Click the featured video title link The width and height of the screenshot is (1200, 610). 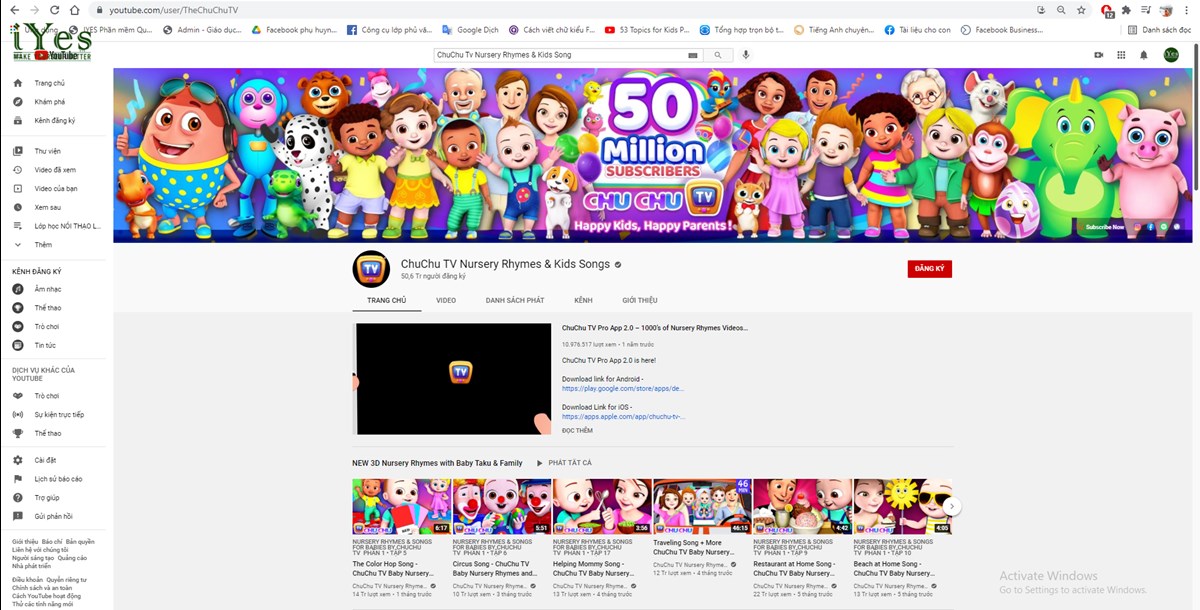pos(654,327)
